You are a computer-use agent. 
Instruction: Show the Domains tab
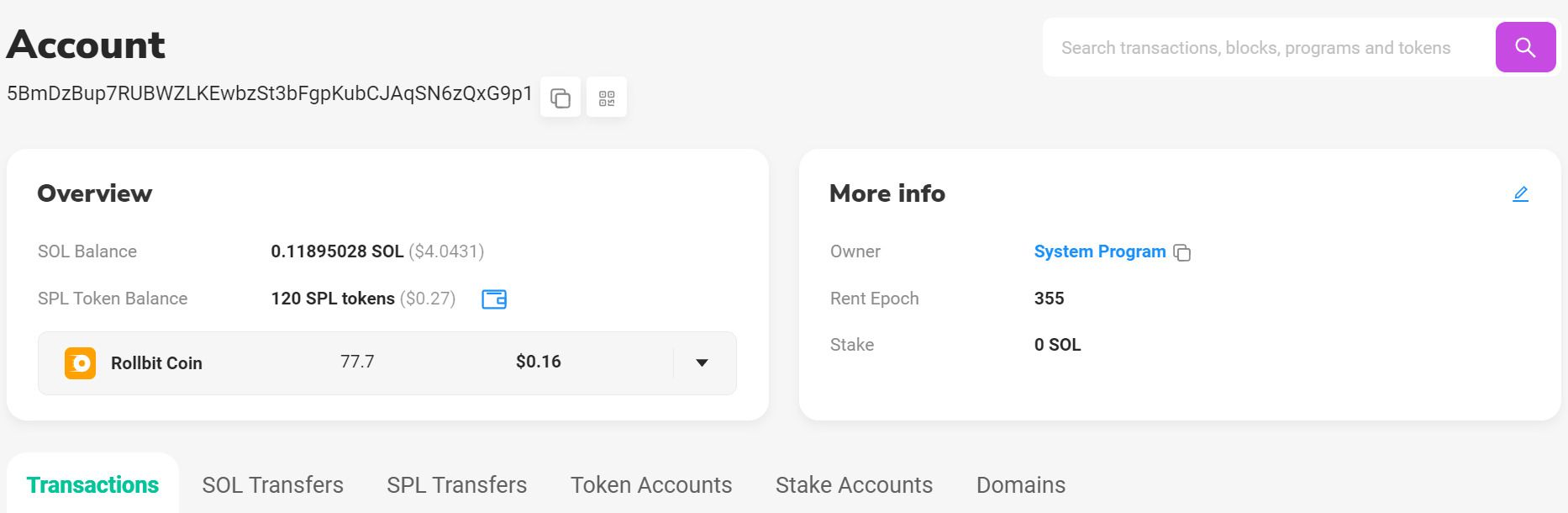1021,485
